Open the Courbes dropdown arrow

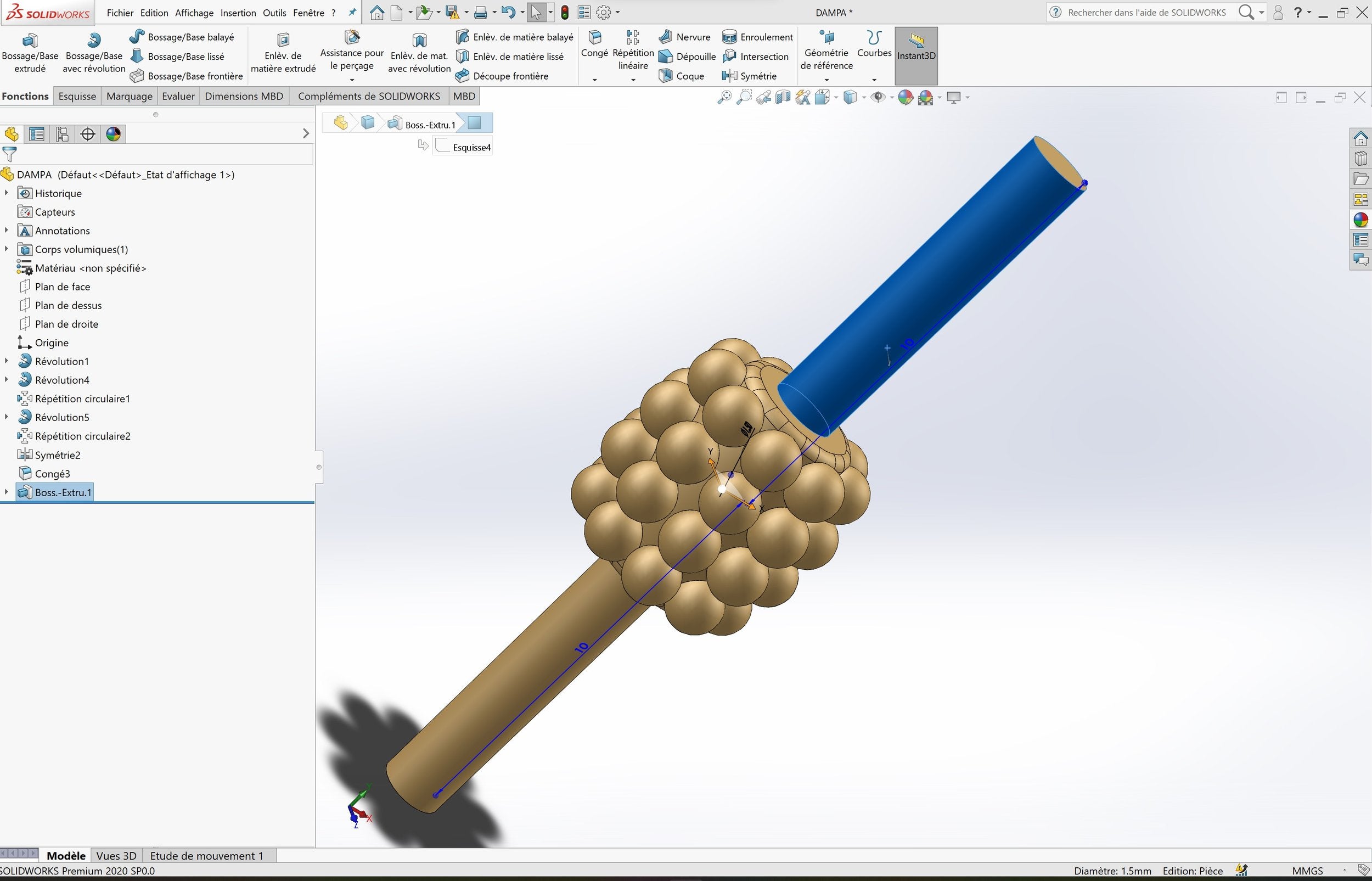(874, 80)
